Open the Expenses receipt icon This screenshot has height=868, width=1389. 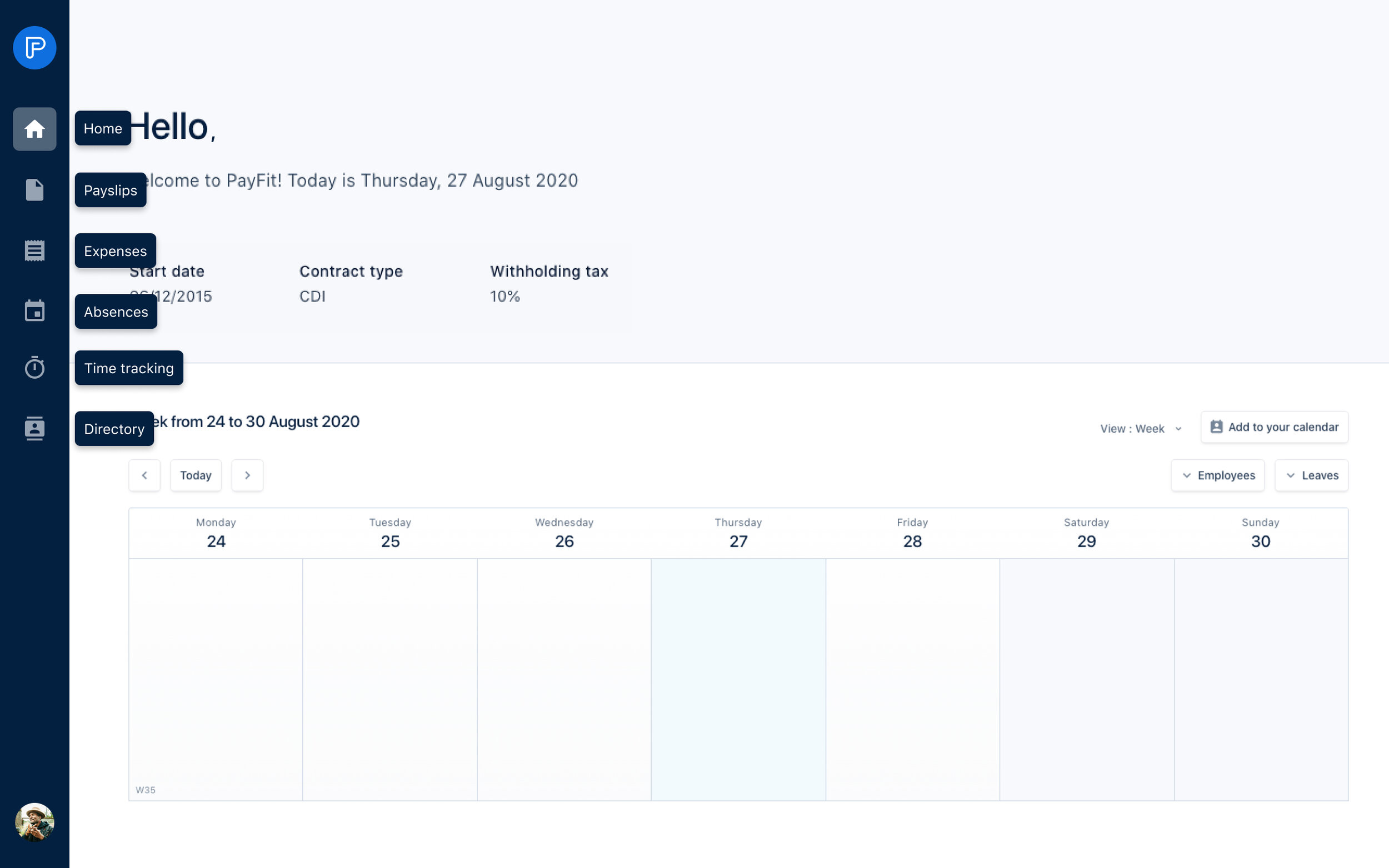coord(34,251)
